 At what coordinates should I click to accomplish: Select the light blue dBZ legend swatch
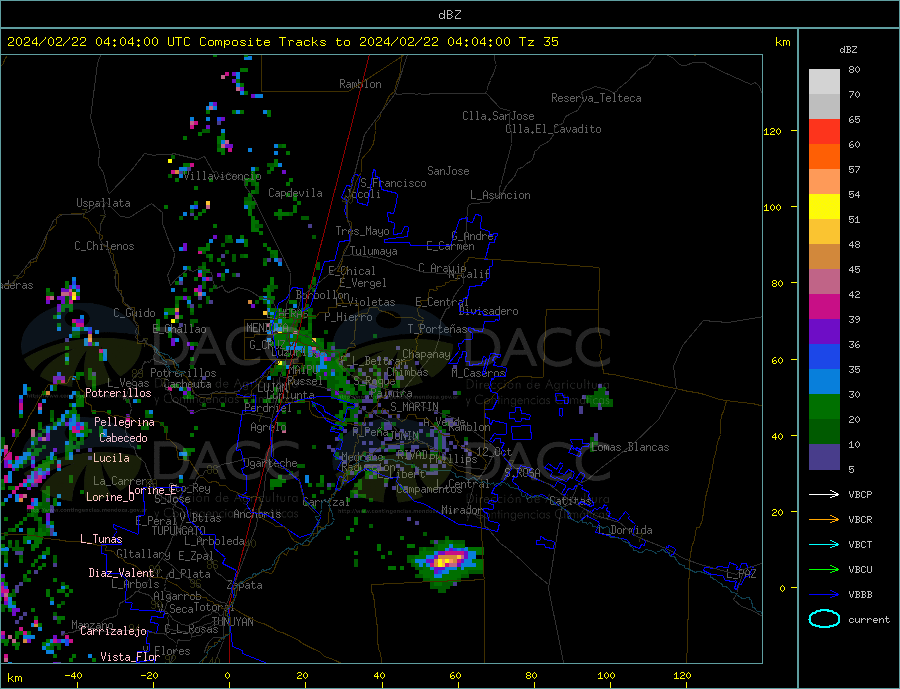(824, 382)
